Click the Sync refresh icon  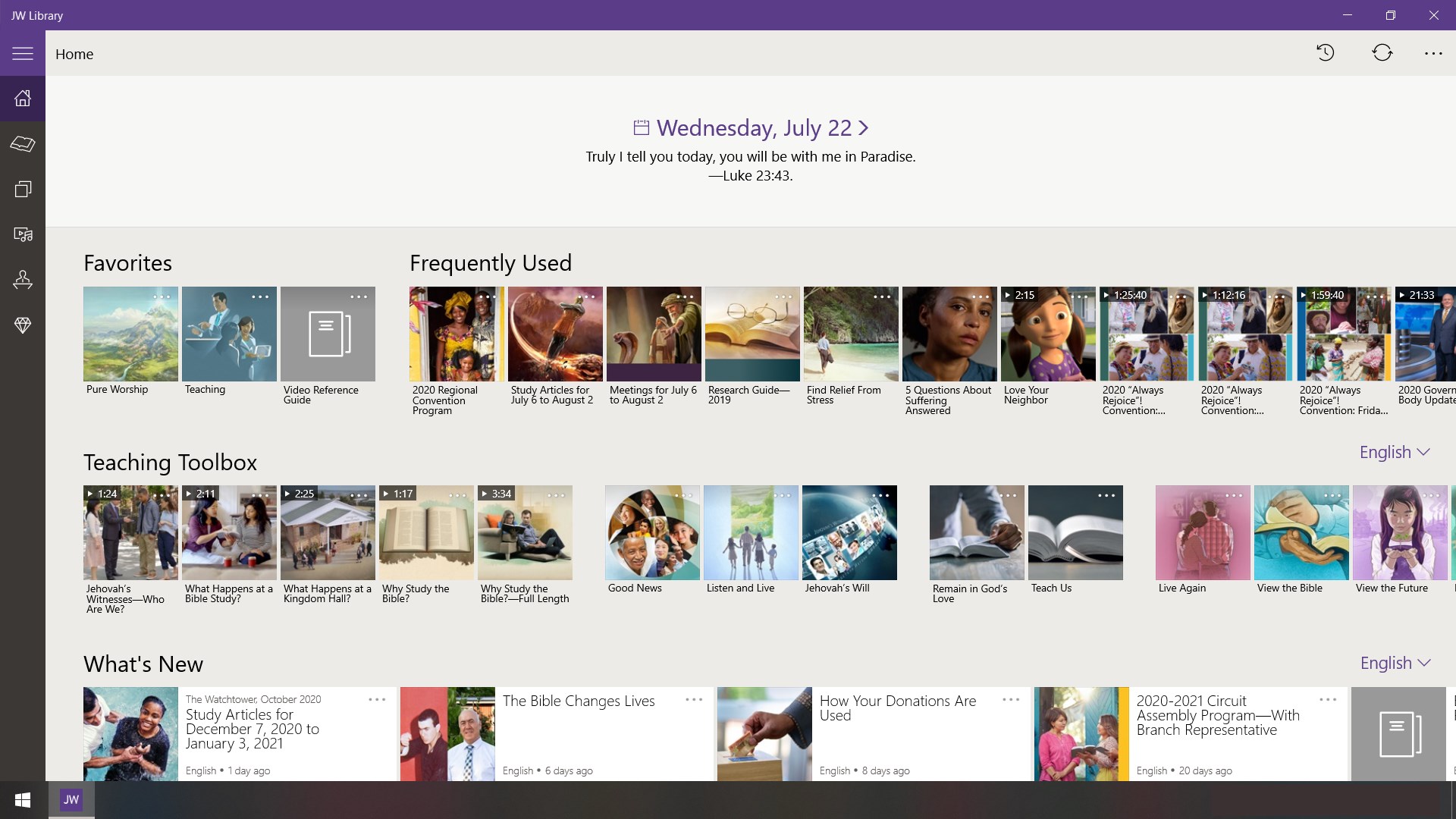click(1382, 53)
